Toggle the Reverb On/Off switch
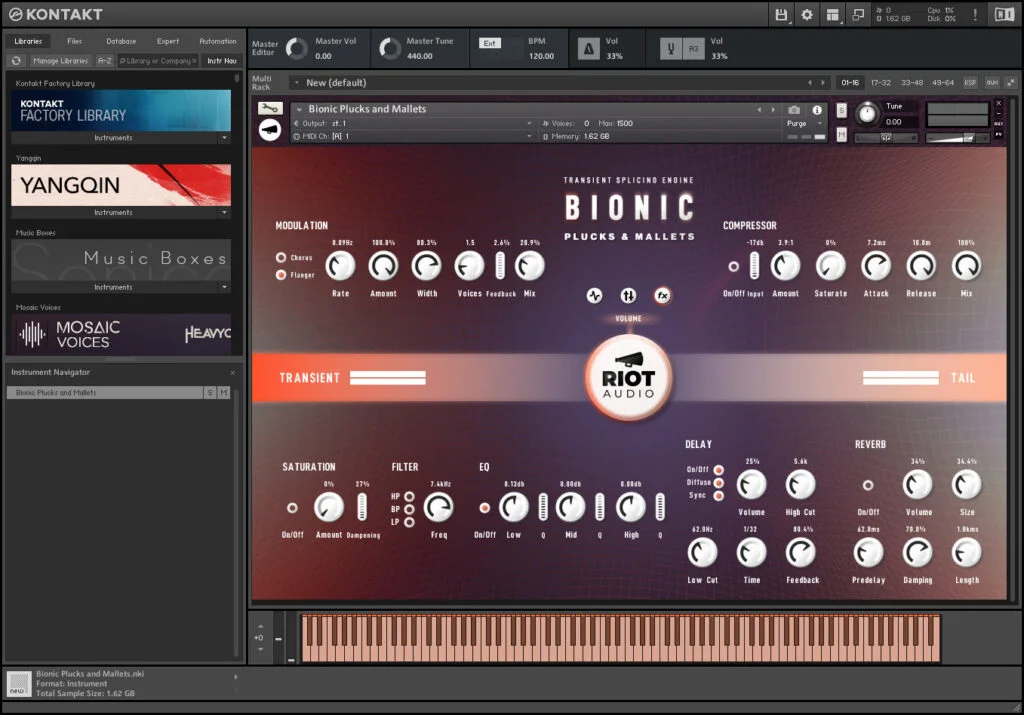 click(868, 485)
